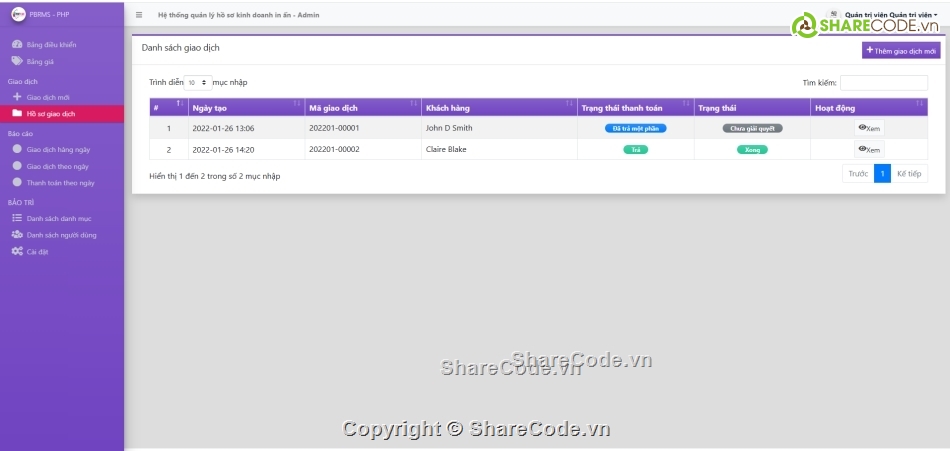This screenshot has height=451, width=950.
Task: View transaction 202201-00001 with eye button
Action: (869, 128)
